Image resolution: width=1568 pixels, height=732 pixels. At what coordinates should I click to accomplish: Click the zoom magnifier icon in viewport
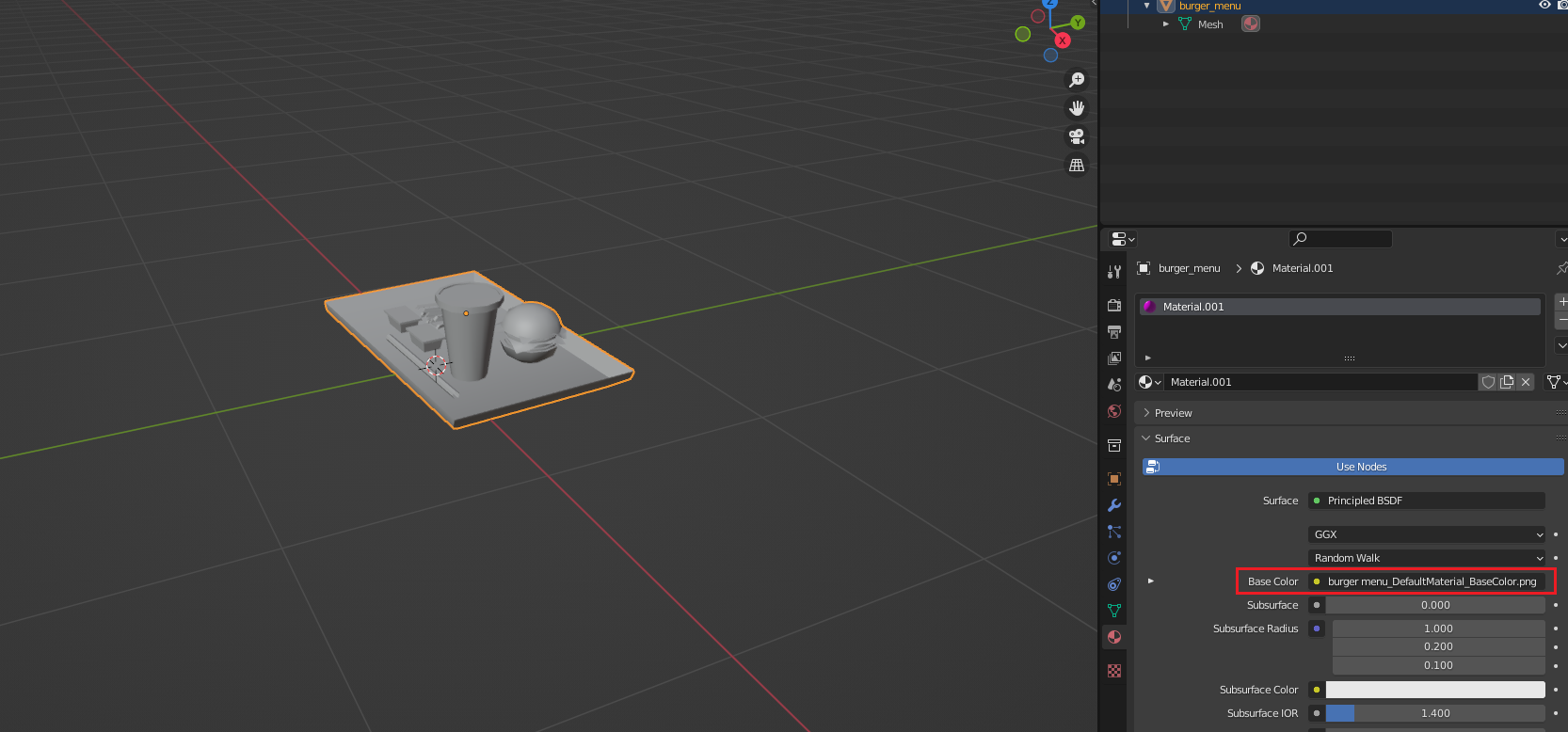coord(1077,80)
